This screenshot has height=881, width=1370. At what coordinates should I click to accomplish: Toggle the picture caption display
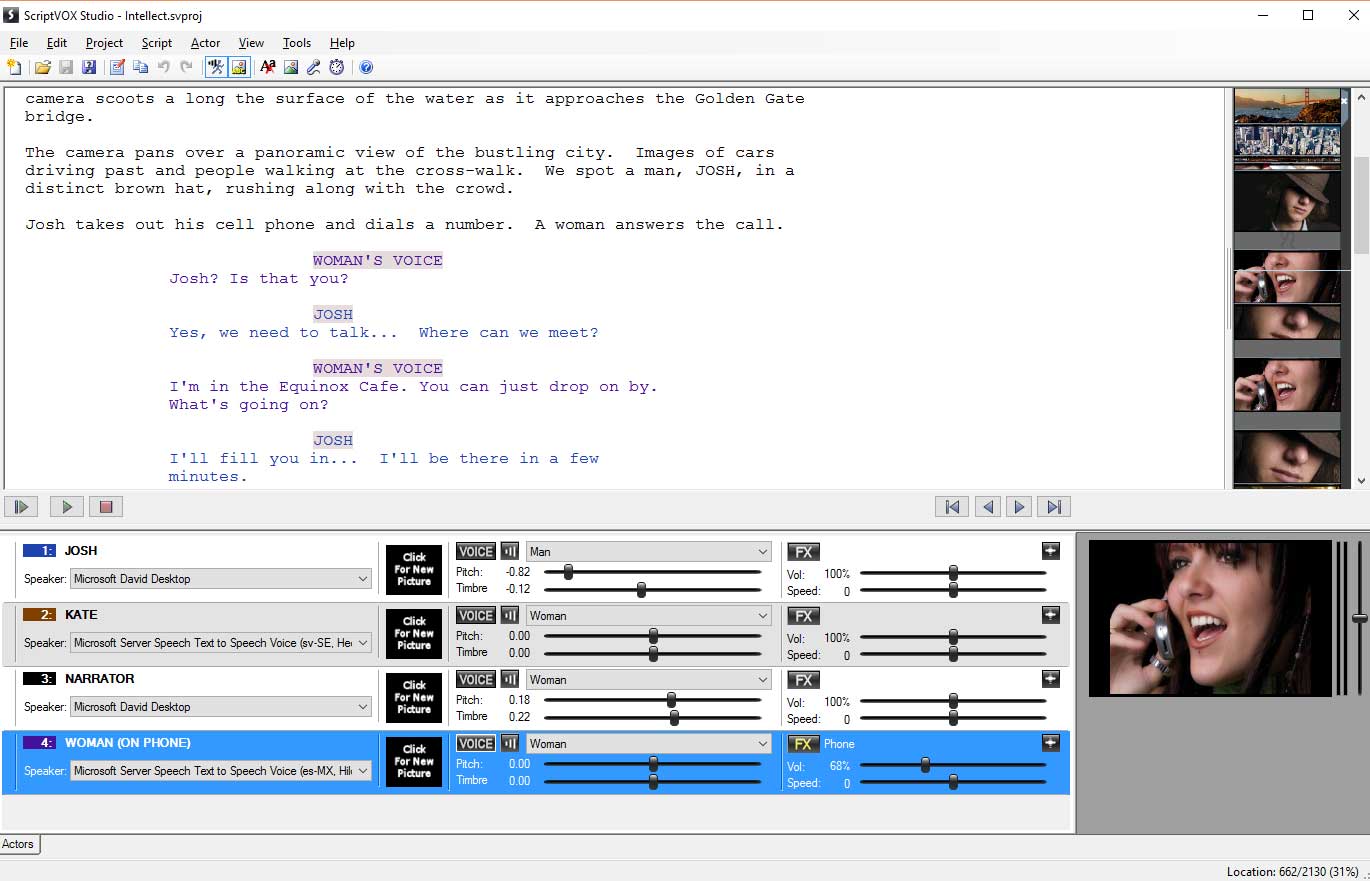(x=238, y=67)
